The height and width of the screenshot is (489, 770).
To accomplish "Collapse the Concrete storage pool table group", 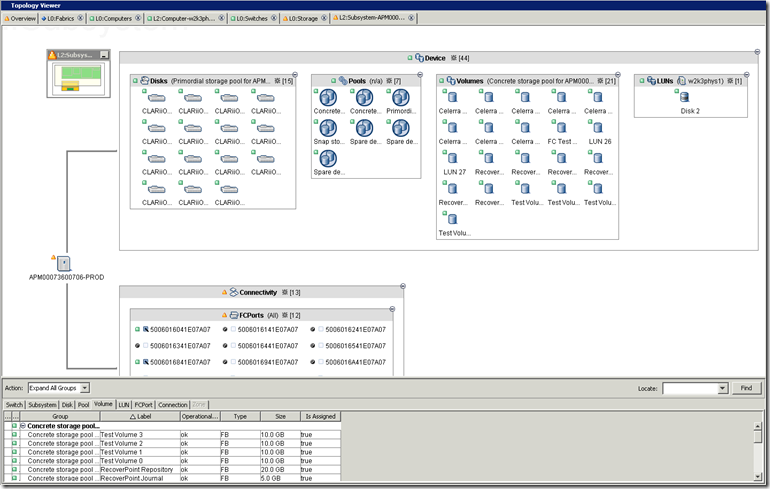I will point(23,426).
